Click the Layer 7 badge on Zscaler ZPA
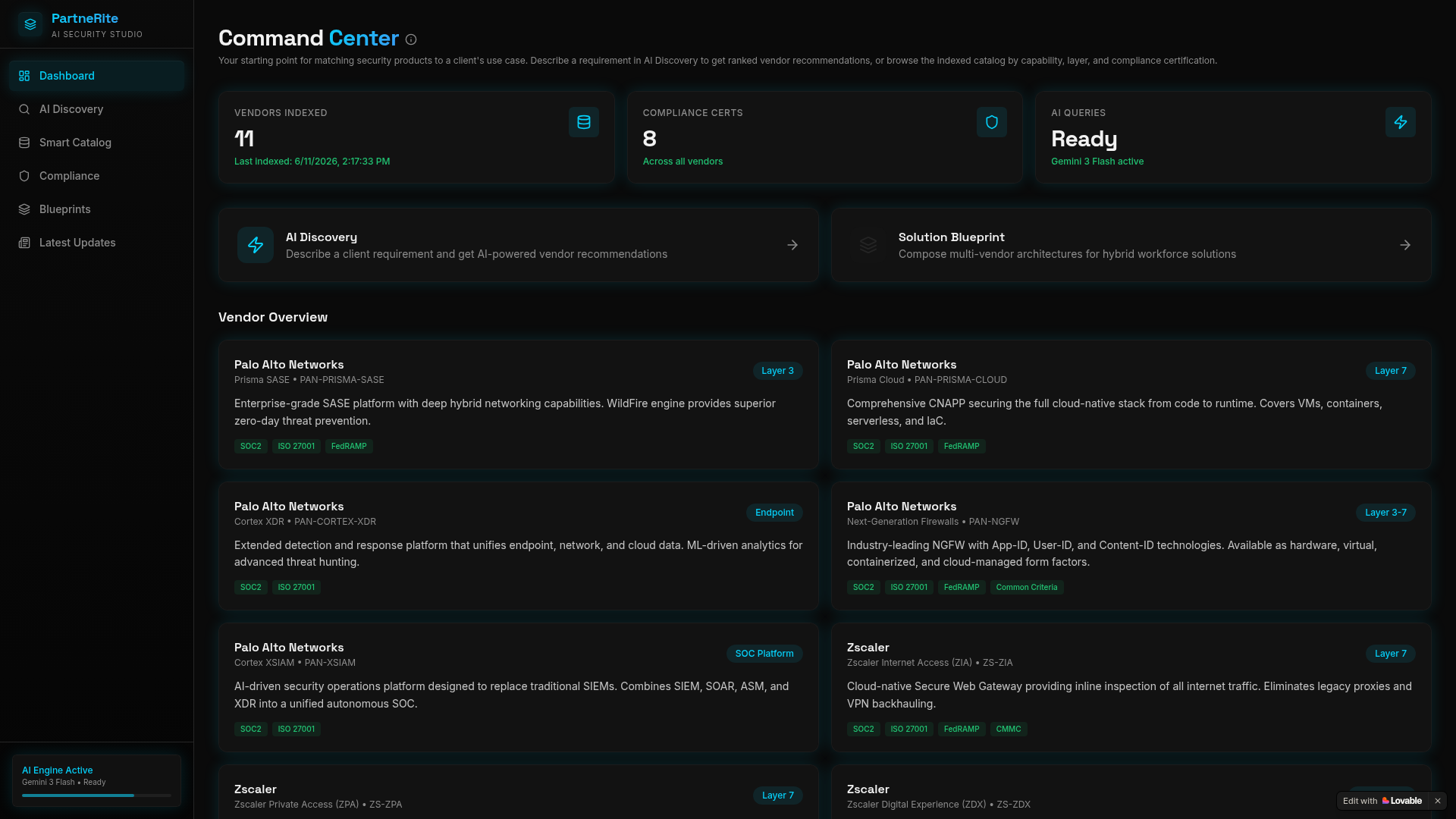 (x=777, y=795)
